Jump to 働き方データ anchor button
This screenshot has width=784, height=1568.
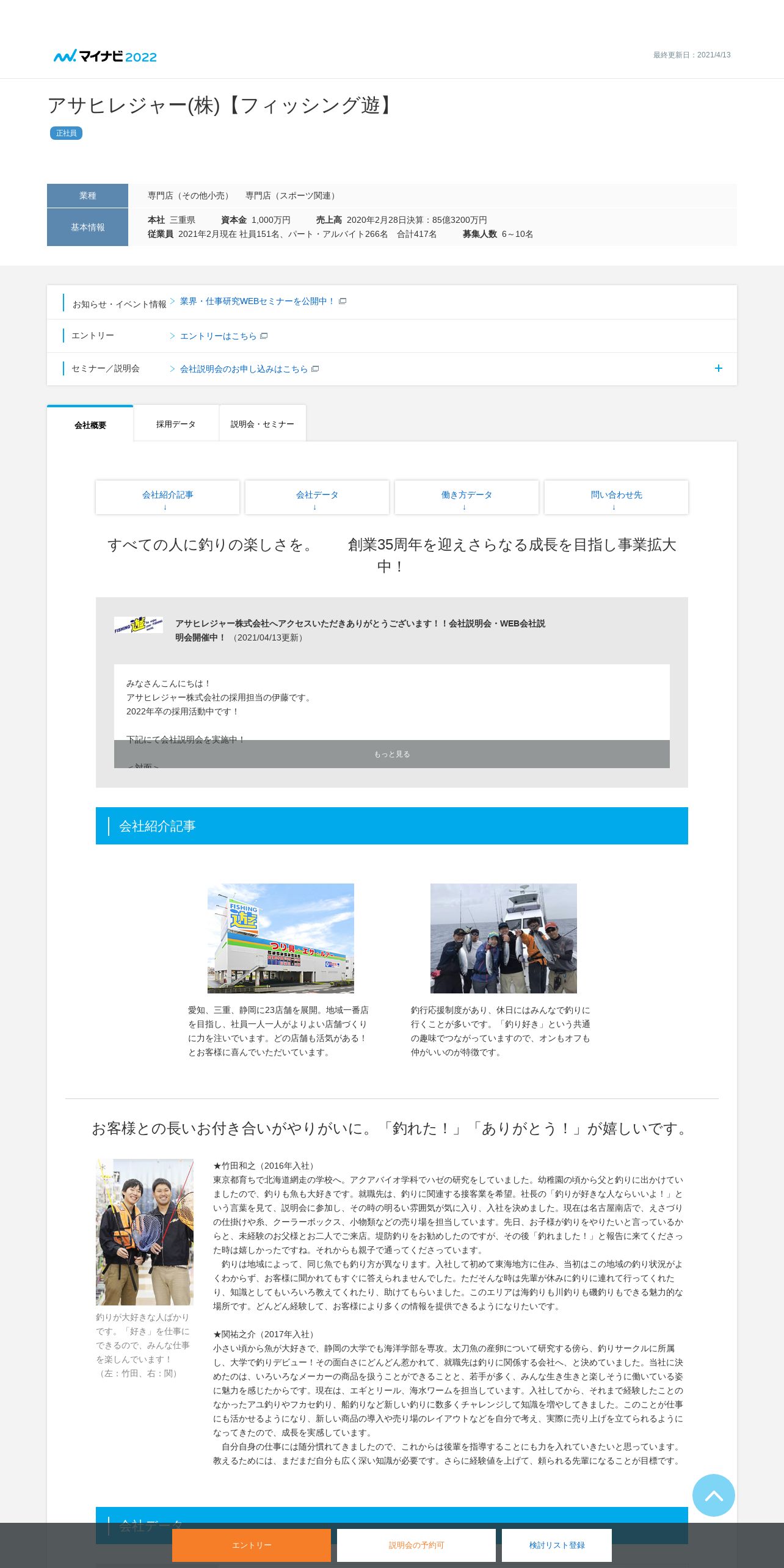pos(466,498)
